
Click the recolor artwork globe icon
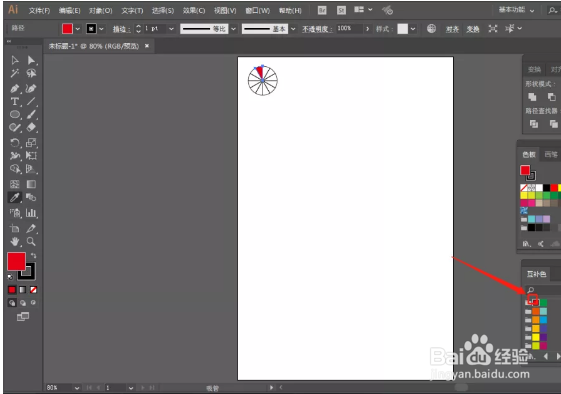pos(431,29)
